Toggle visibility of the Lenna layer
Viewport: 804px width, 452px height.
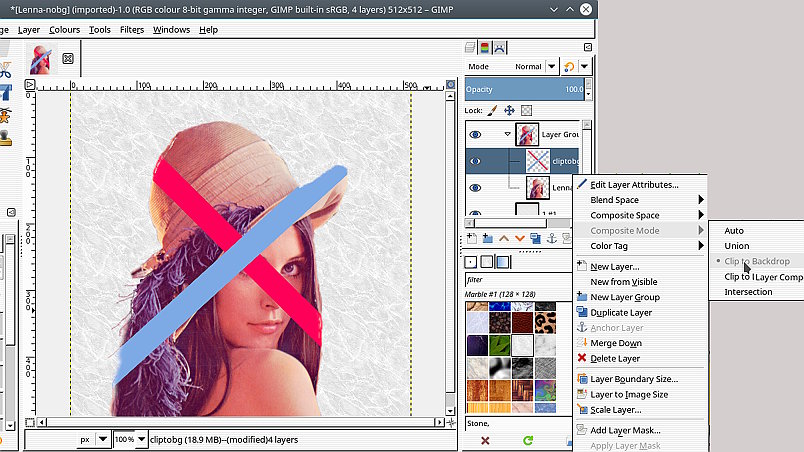click(476, 187)
